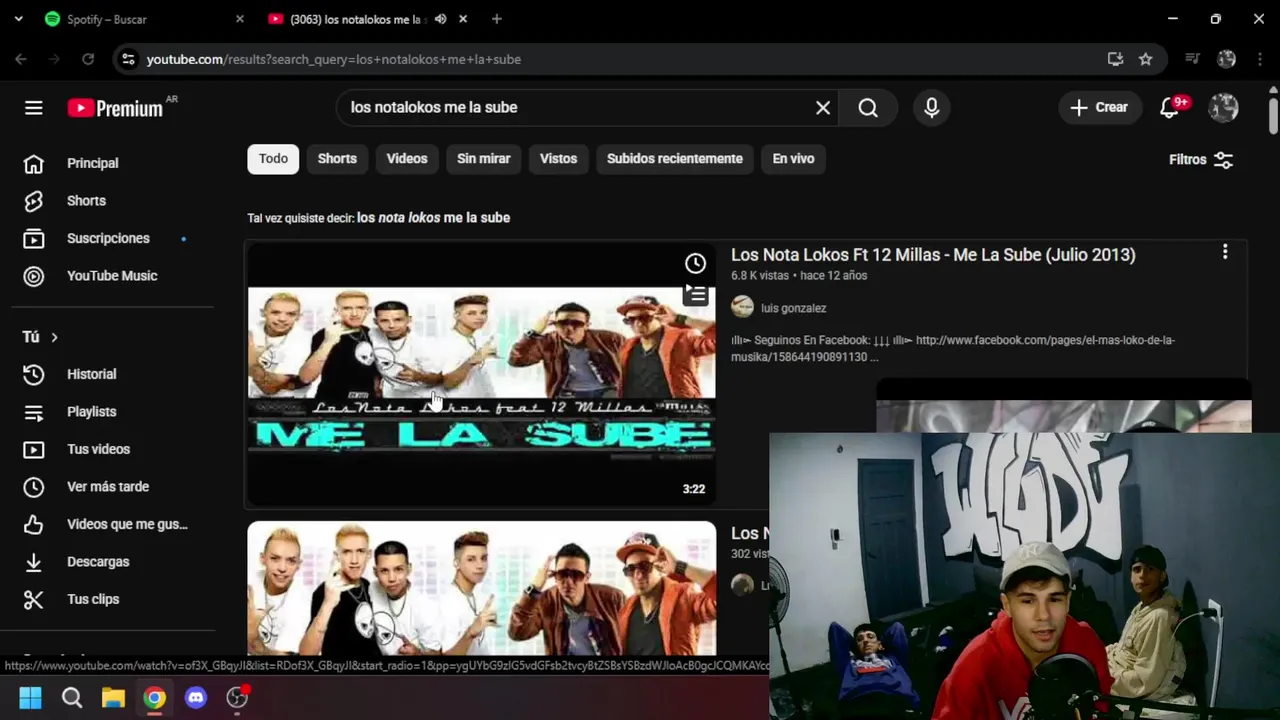Clear the search box with the X
The image size is (1280, 720).
click(x=823, y=108)
